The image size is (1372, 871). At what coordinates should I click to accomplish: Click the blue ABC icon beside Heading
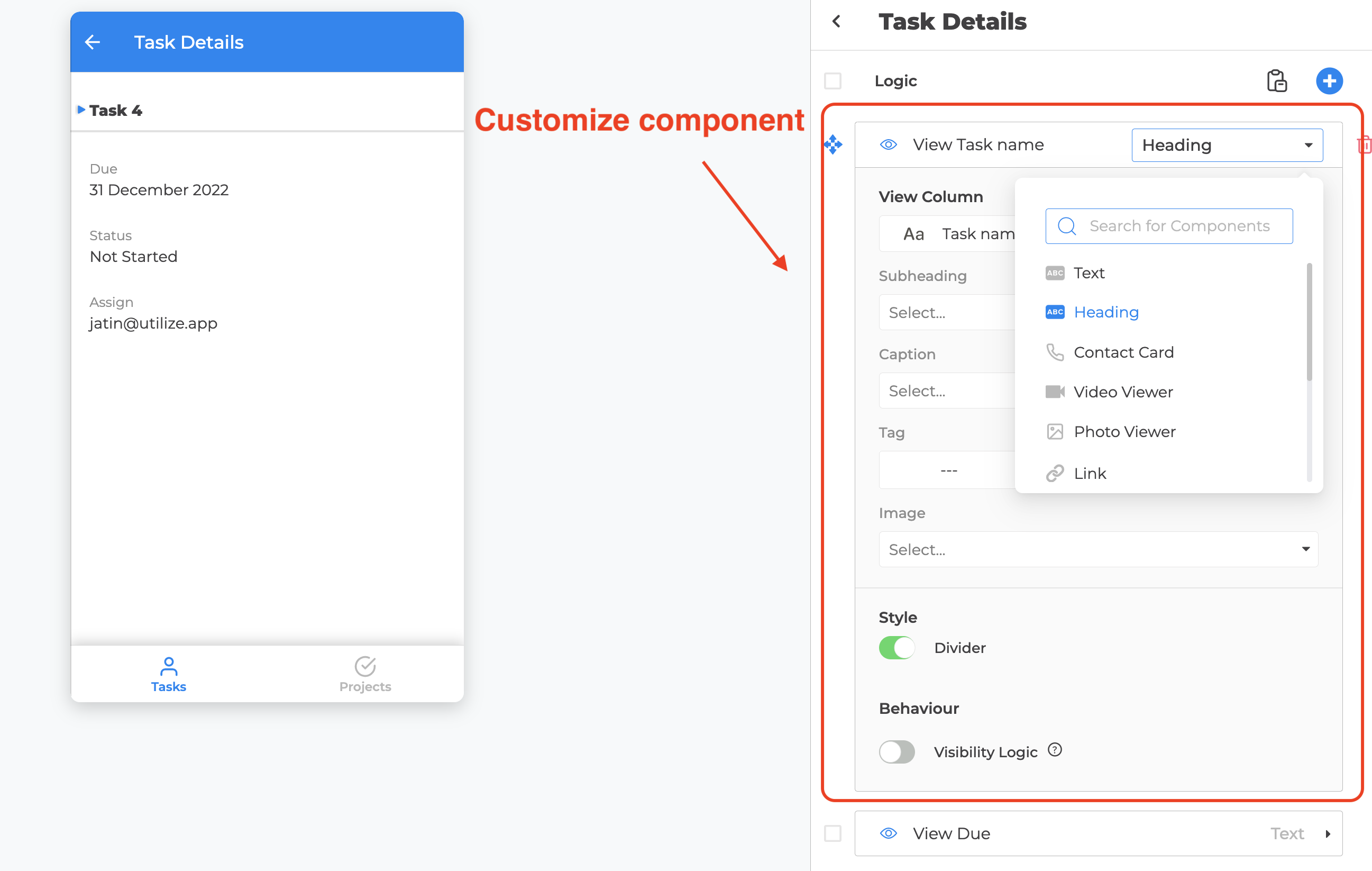click(x=1055, y=312)
